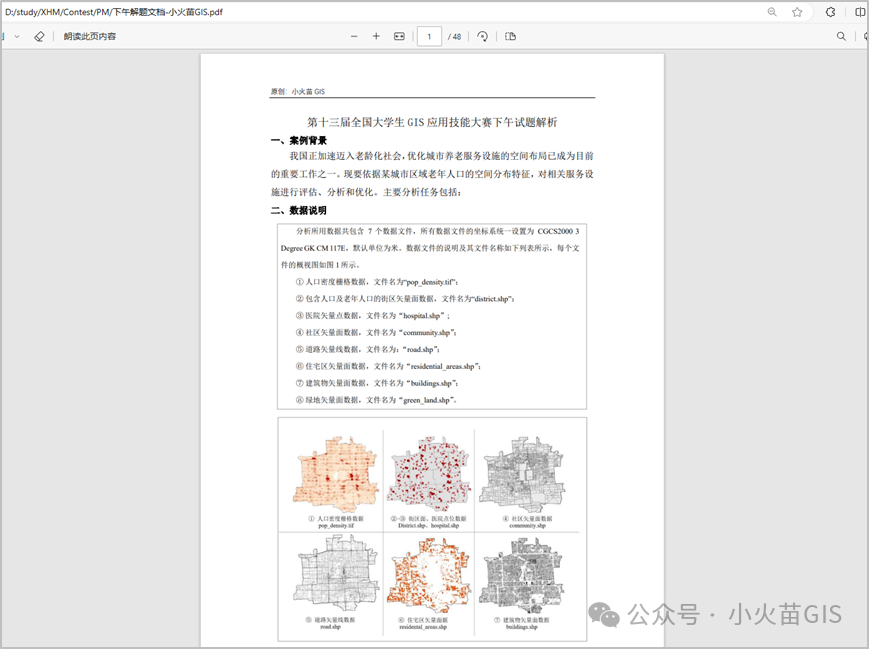Image resolution: width=869 pixels, height=649 pixels.
Task: Open search in PDF toolbar
Action: pos(841,37)
